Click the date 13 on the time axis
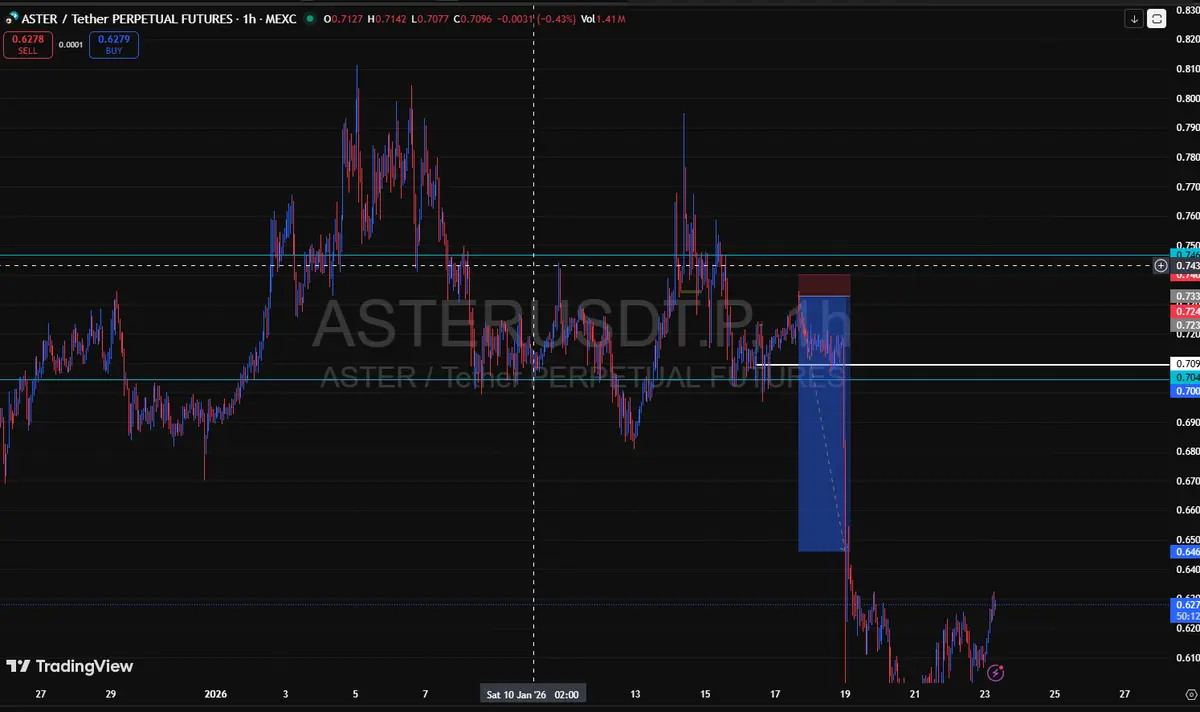Image resolution: width=1200 pixels, height=712 pixels. [635, 693]
